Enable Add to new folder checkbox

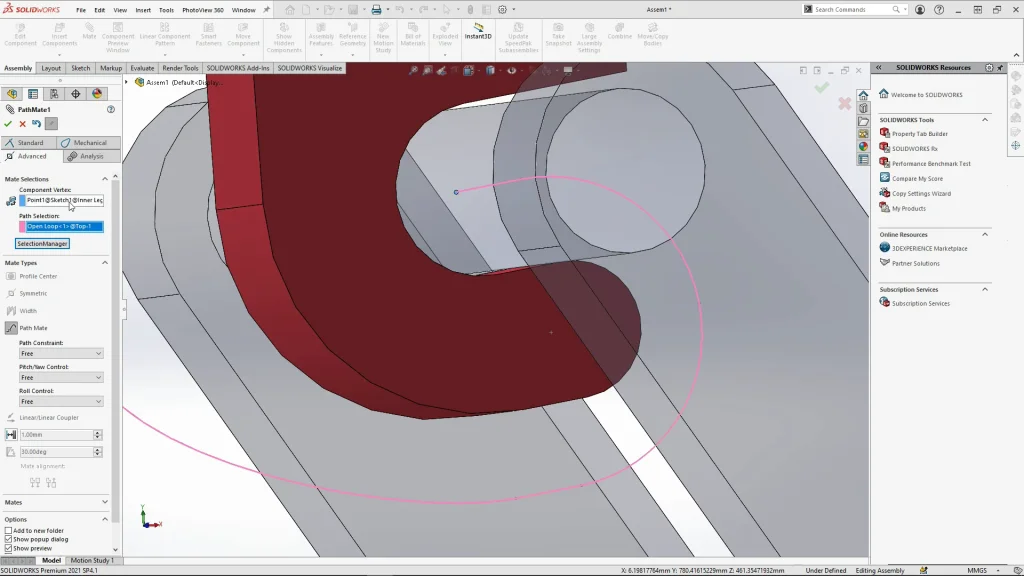[x=9, y=531]
